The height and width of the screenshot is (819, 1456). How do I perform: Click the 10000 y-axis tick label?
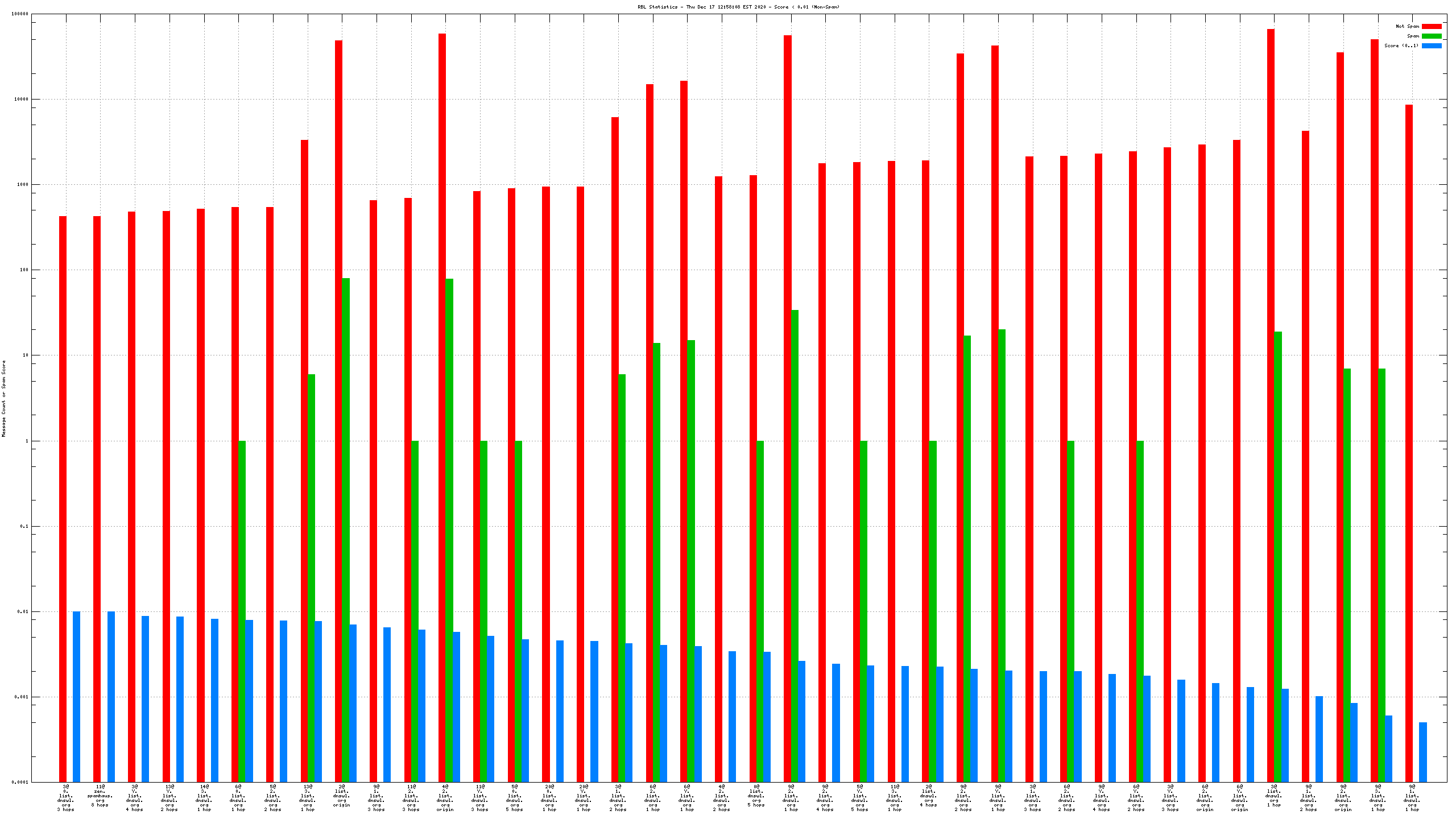pyautogui.click(x=20, y=99)
